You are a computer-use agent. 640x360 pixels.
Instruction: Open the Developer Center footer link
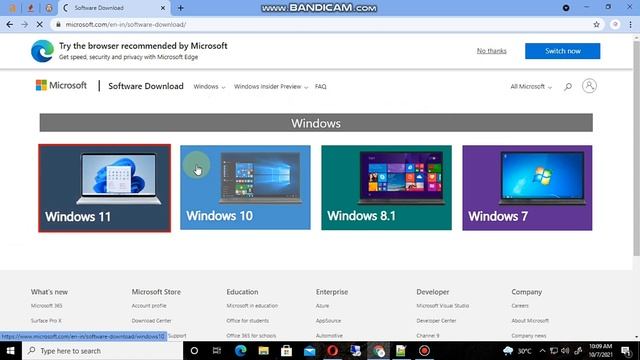(436, 321)
